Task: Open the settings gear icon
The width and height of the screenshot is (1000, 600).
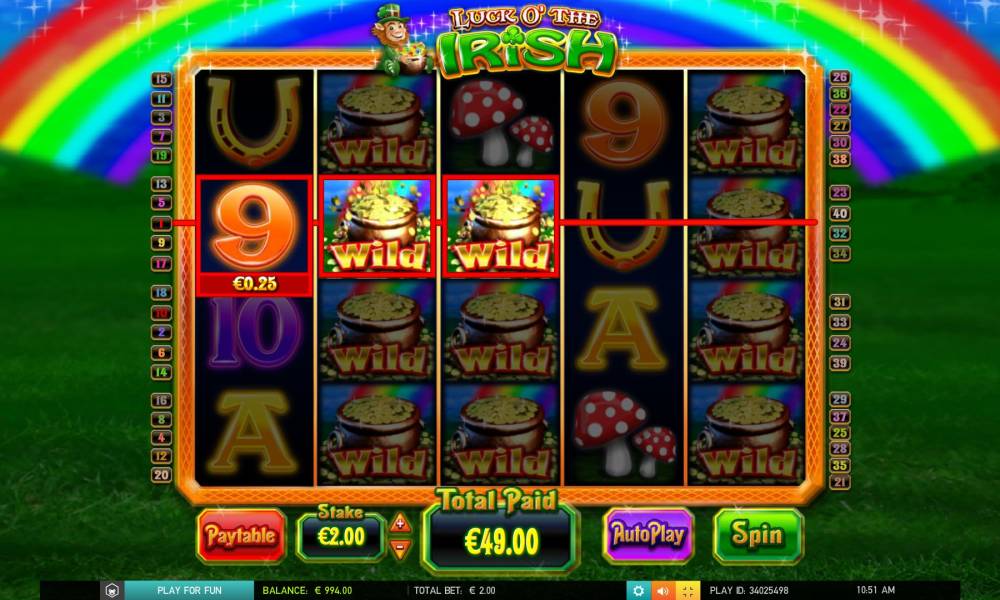Action: pos(638,590)
